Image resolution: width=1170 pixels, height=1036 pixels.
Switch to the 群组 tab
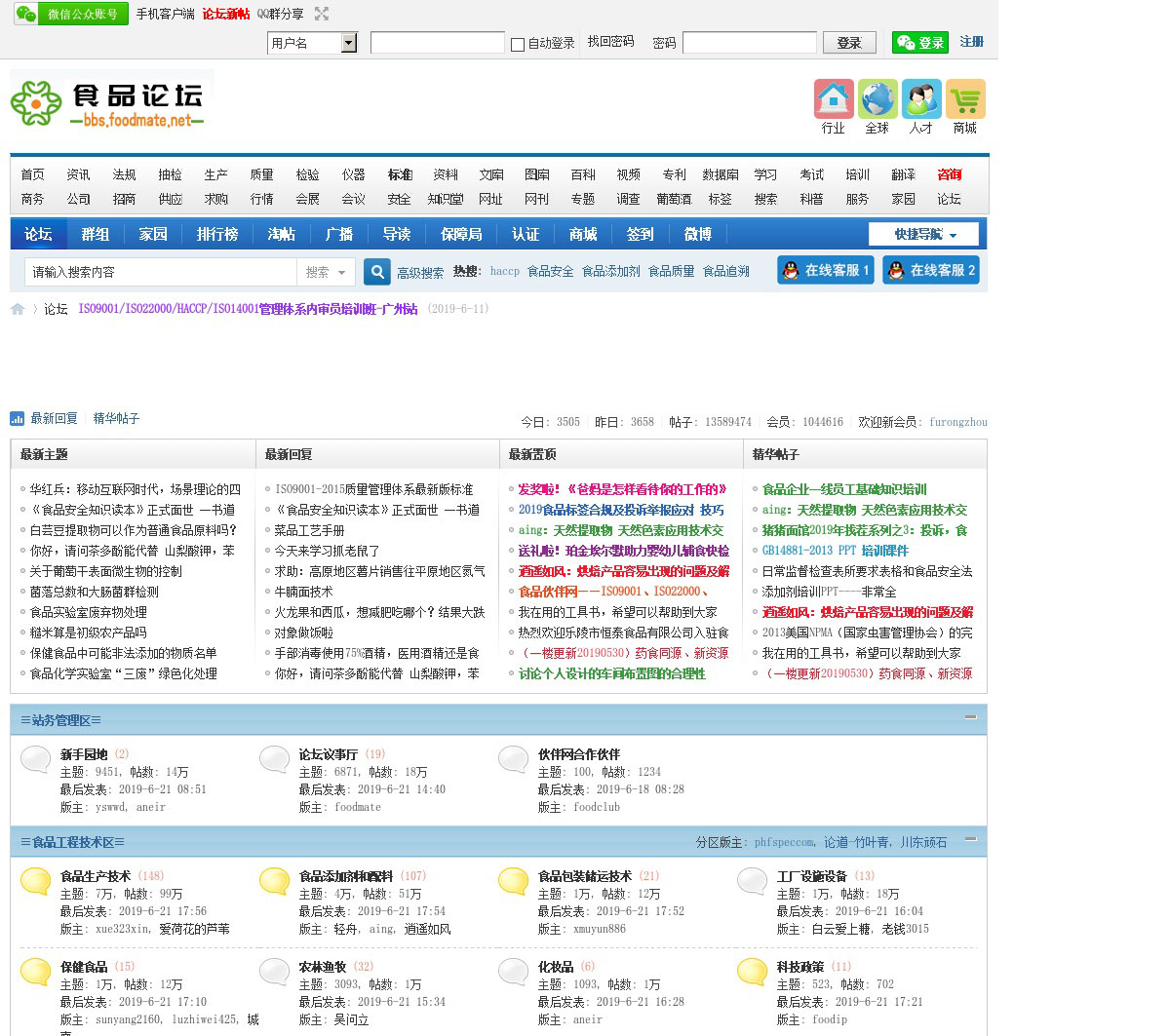point(96,234)
